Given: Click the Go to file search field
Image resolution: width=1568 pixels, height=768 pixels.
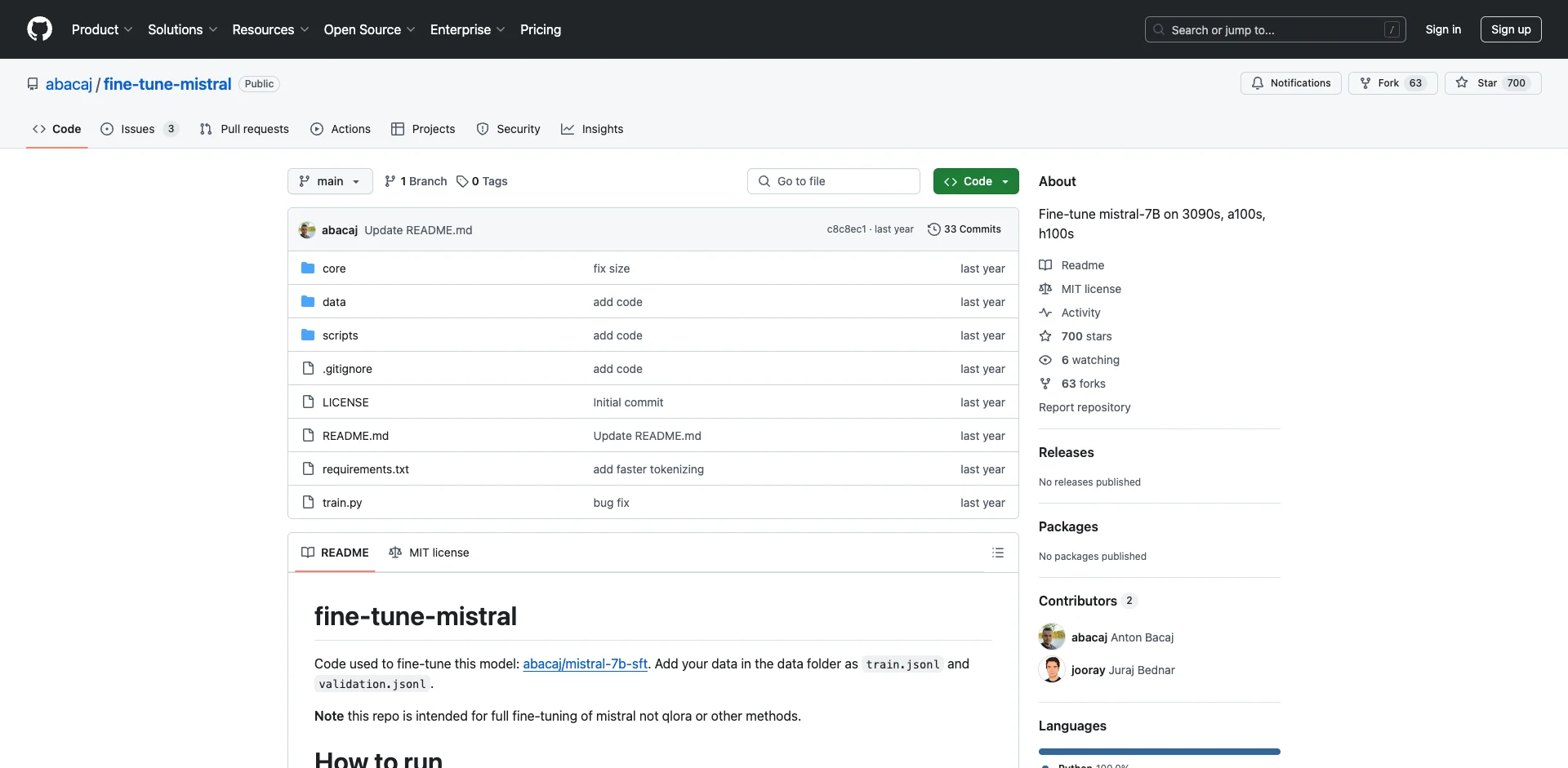Looking at the screenshot, I should [x=834, y=181].
